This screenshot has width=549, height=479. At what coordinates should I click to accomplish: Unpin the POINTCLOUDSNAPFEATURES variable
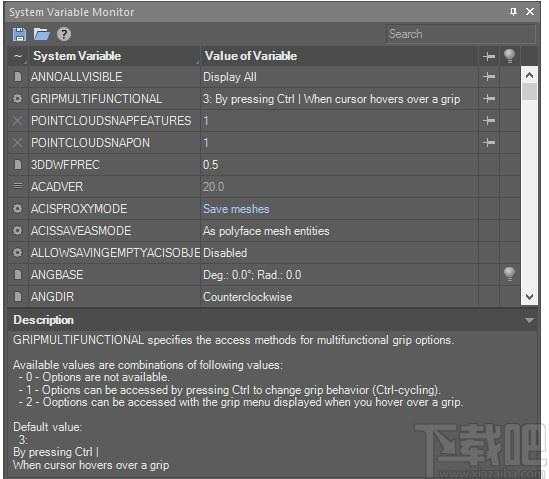point(489,121)
